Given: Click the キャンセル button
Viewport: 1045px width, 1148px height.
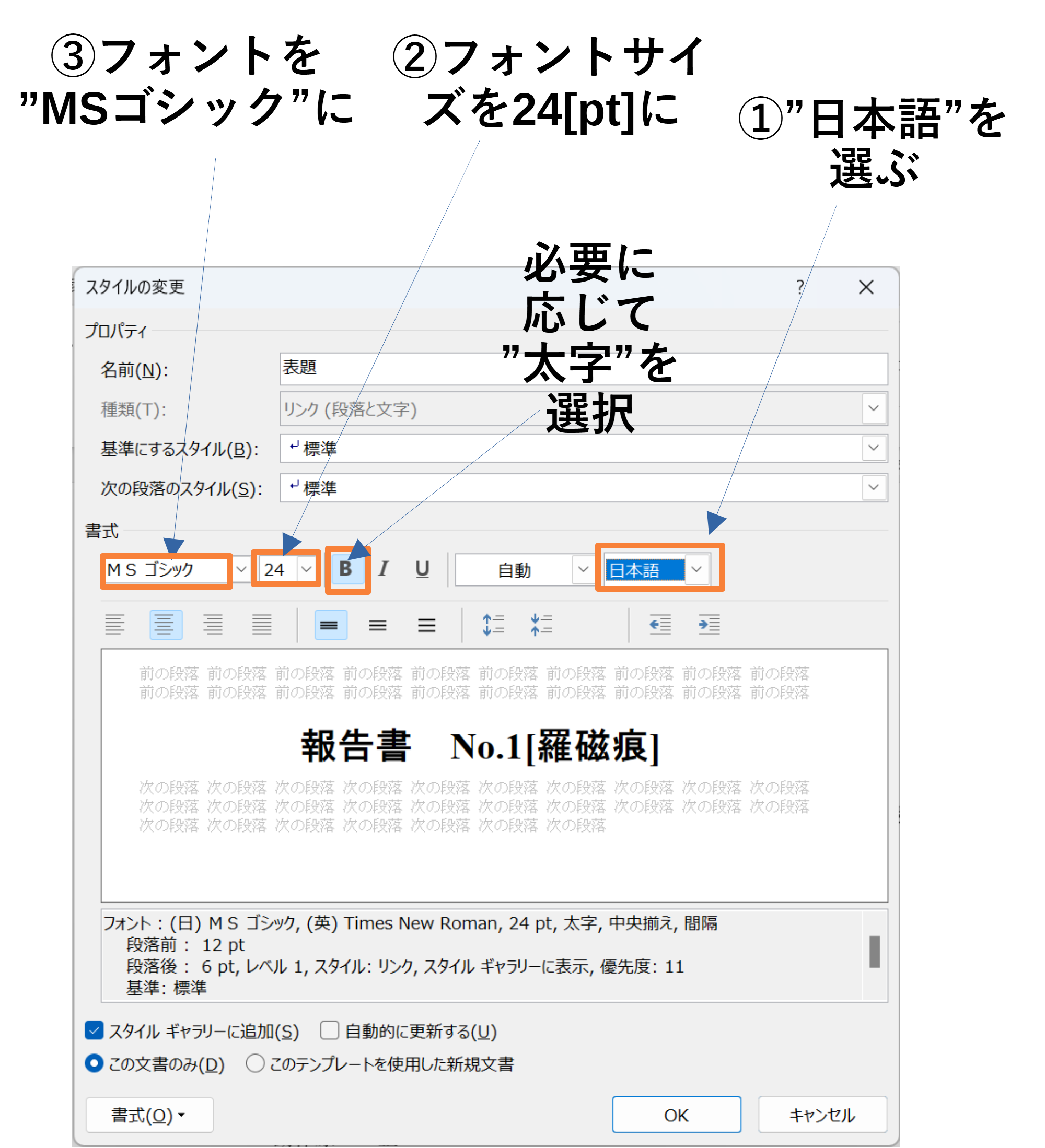Looking at the screenshot, I should click(x=823, y=1116).
